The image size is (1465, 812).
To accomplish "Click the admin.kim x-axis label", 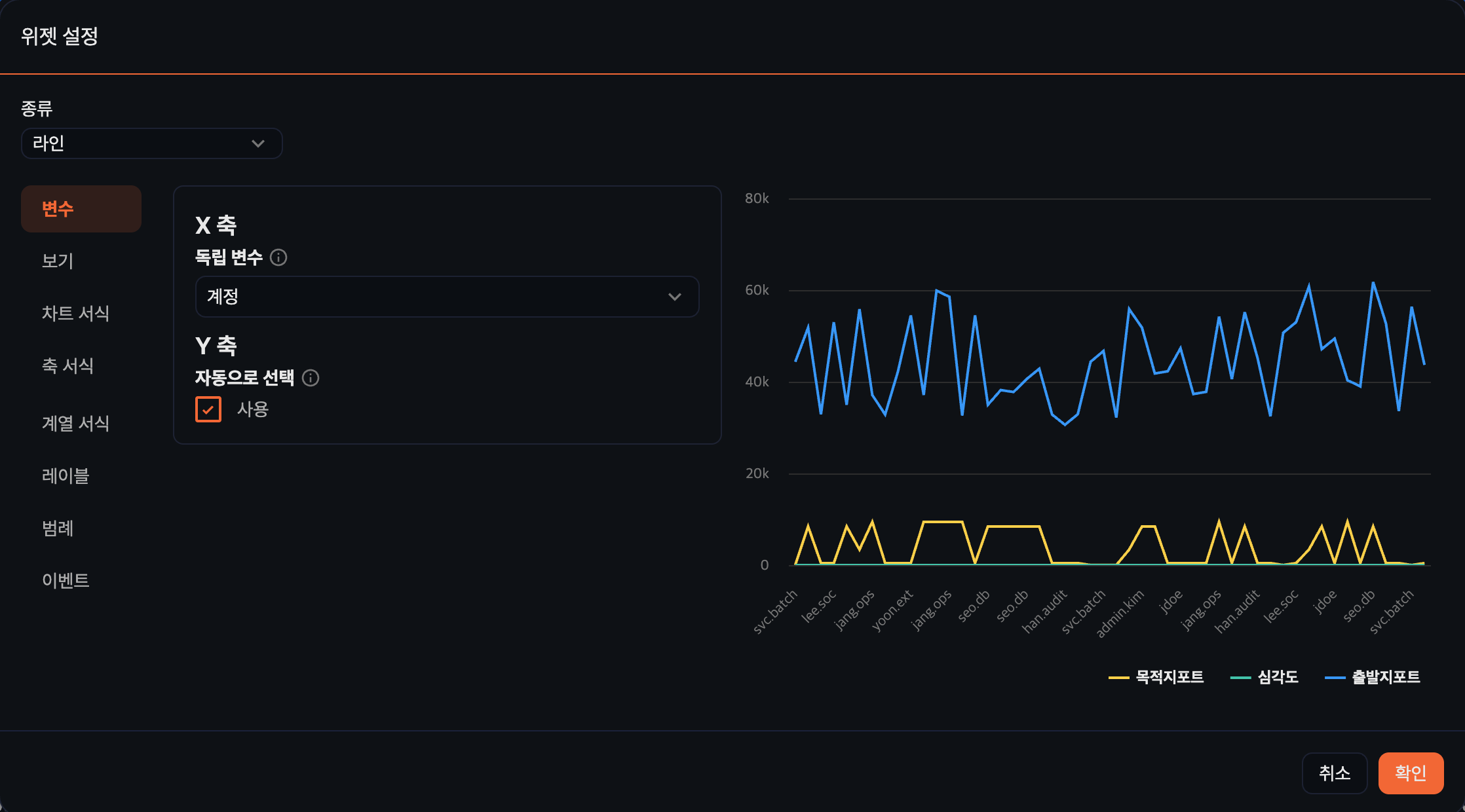I will coord(1120,614).
